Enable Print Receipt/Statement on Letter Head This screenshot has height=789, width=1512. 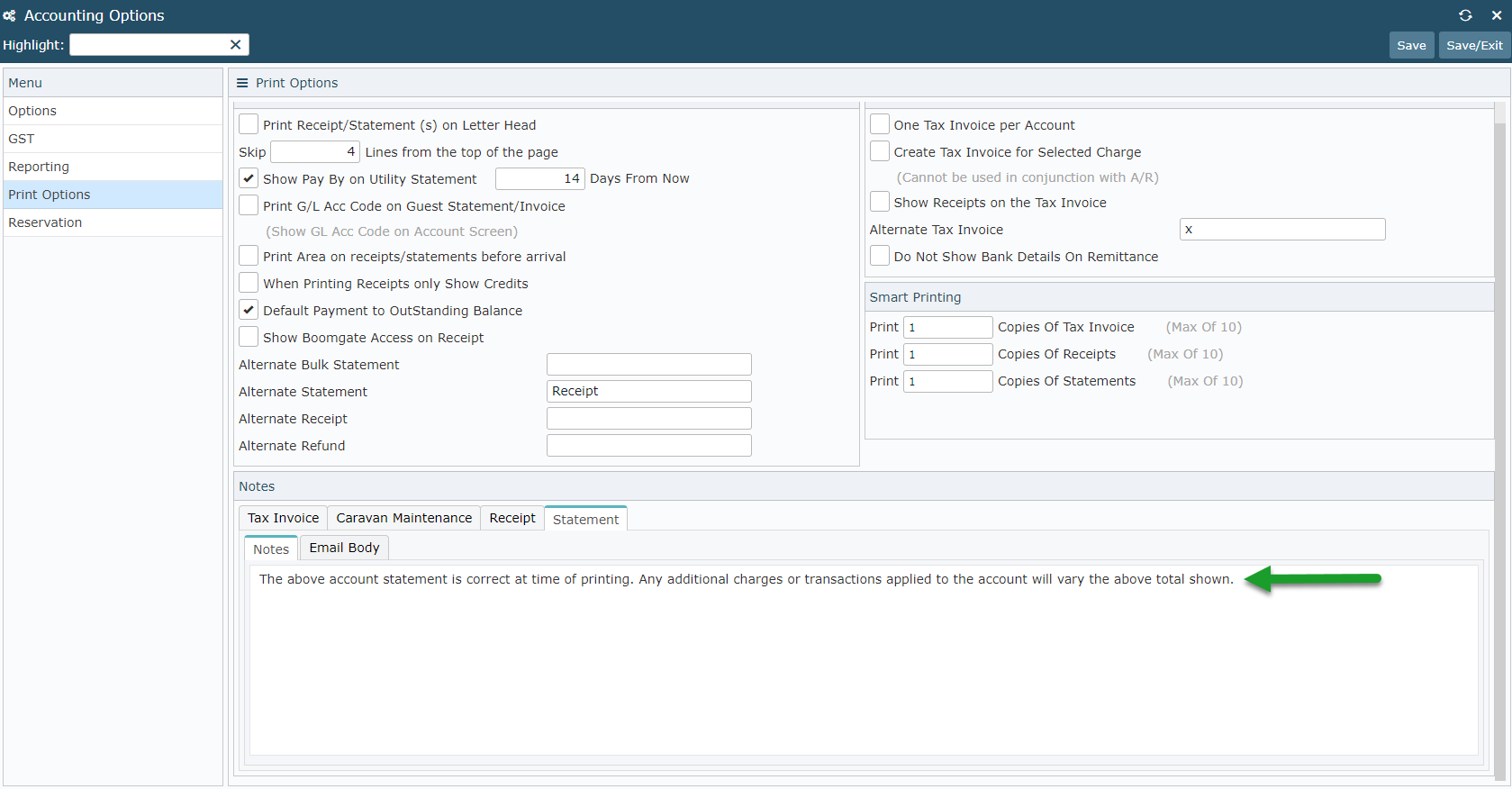click(249, 124)
